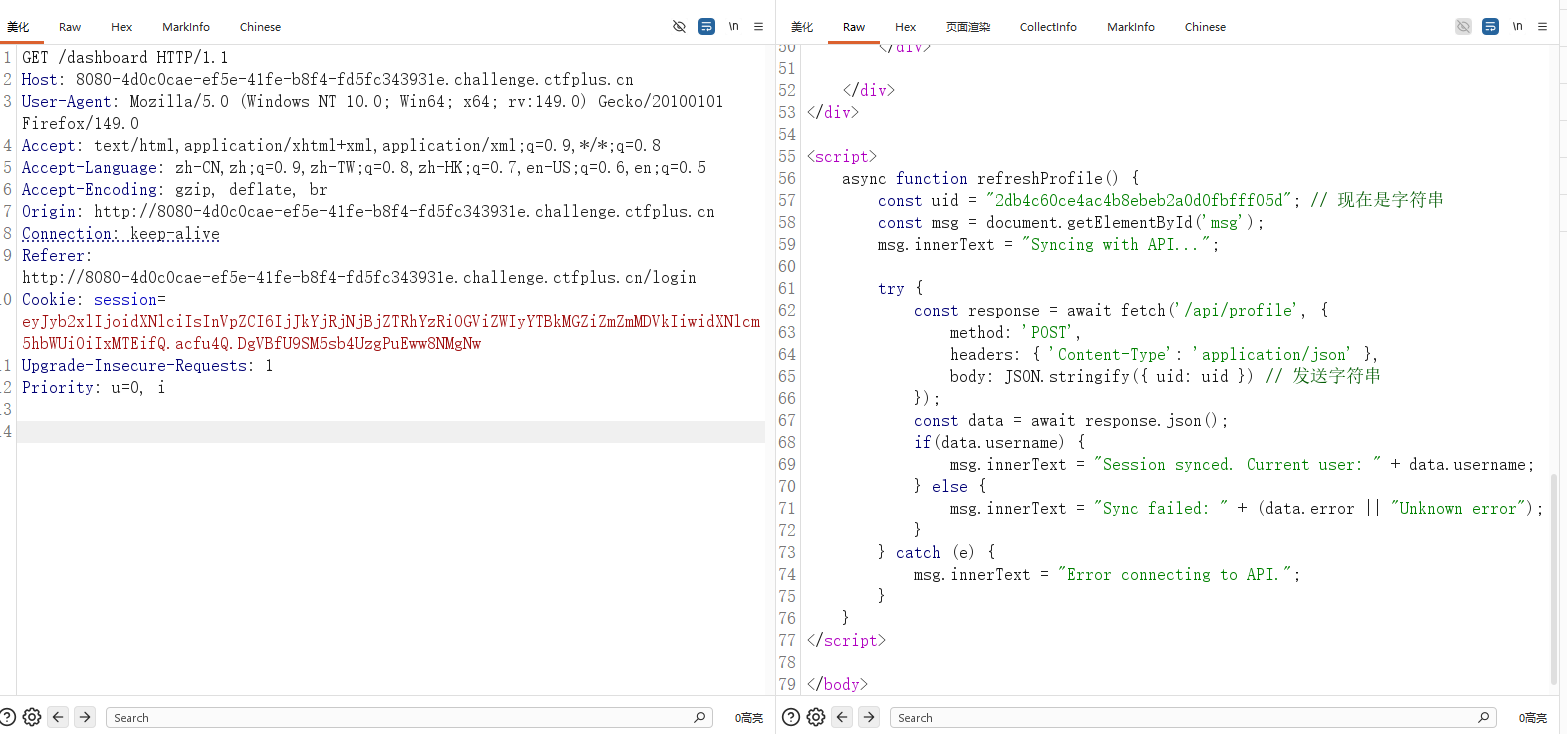Toggle hidden characters icon in response pane

coord(1464,27)
